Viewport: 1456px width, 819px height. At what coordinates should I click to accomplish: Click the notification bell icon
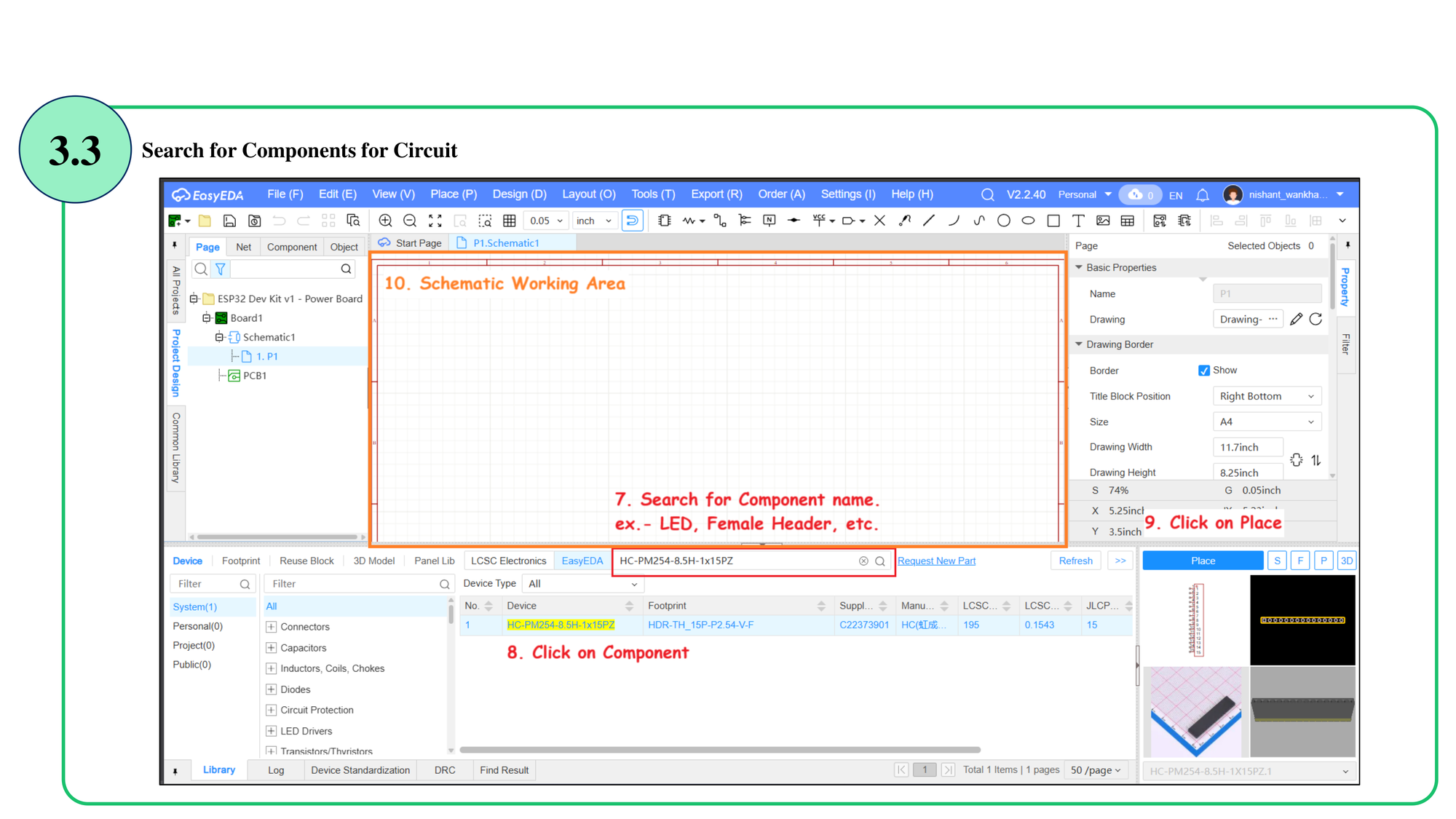tap(1203, 195)
